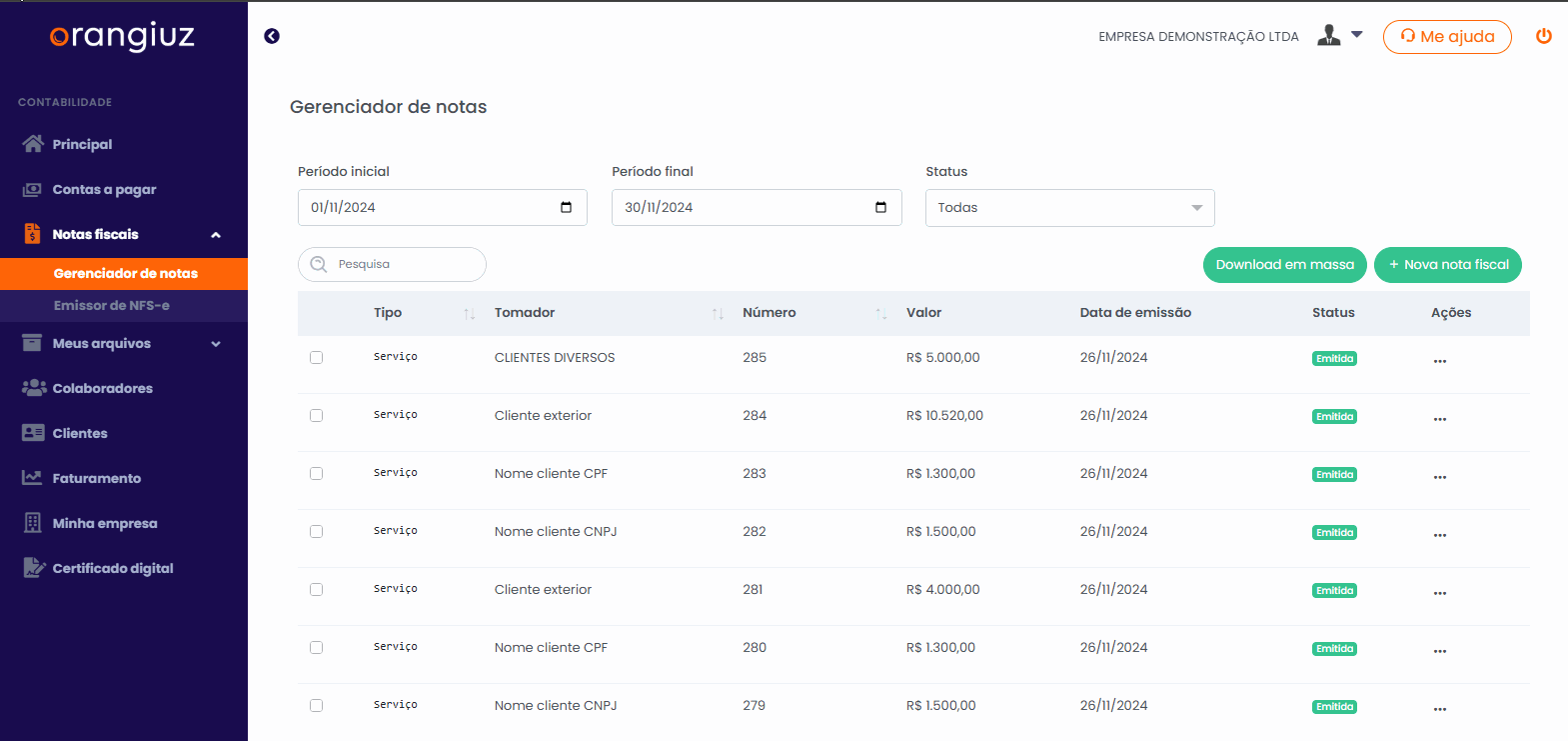Image resolution: width=1568 pixels, height=741 pixels.
Task: Select checkbox for note 279
Action: pyautogui.click(x=316, y=705)
